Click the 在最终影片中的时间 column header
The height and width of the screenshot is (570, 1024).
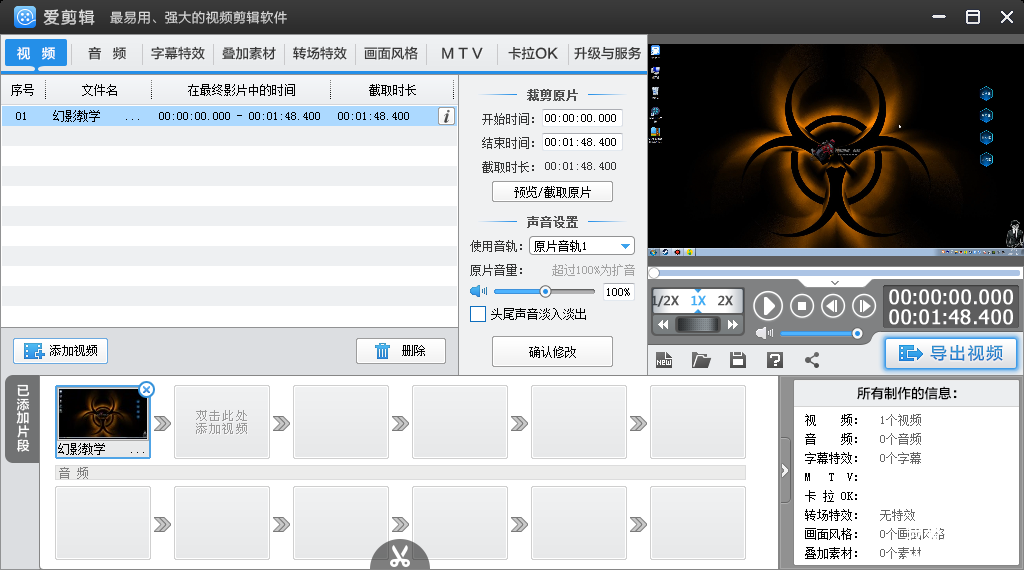[241, 90]
